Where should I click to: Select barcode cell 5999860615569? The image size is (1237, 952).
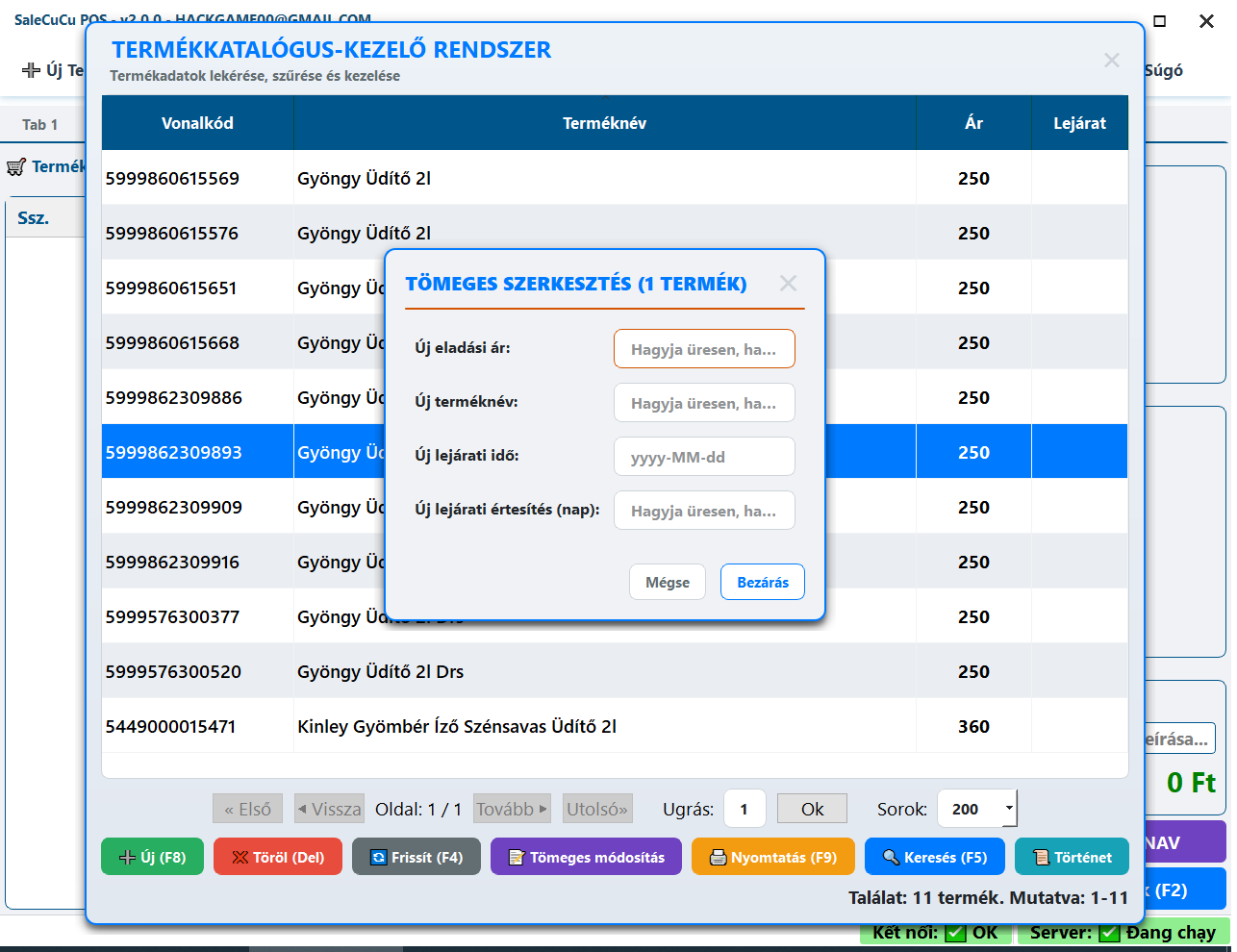tap(197, 178)
